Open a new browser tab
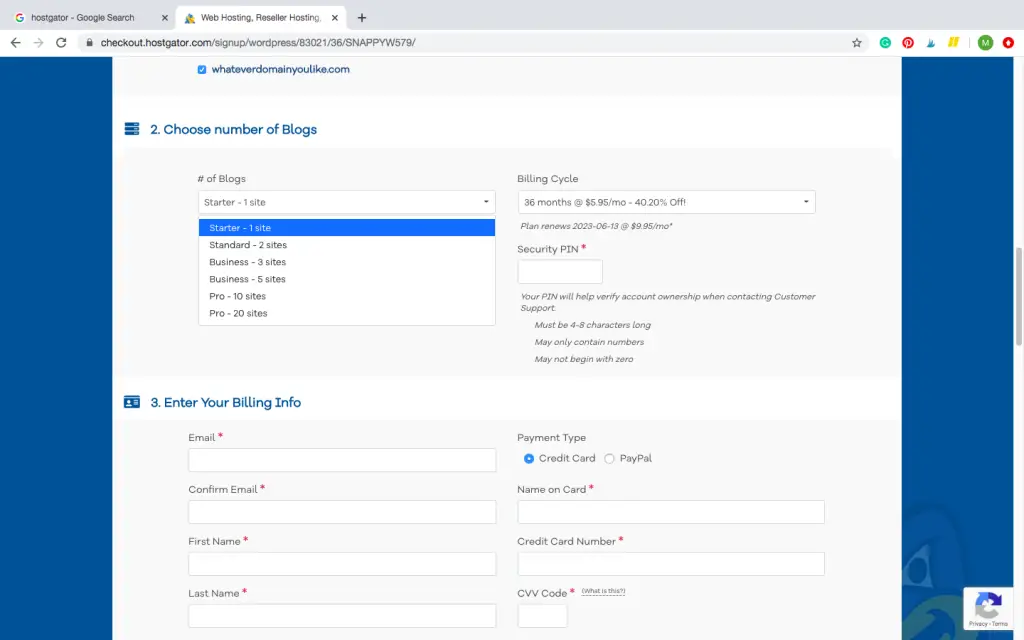This screenshot has height=640, width=1024. [362, 18]
